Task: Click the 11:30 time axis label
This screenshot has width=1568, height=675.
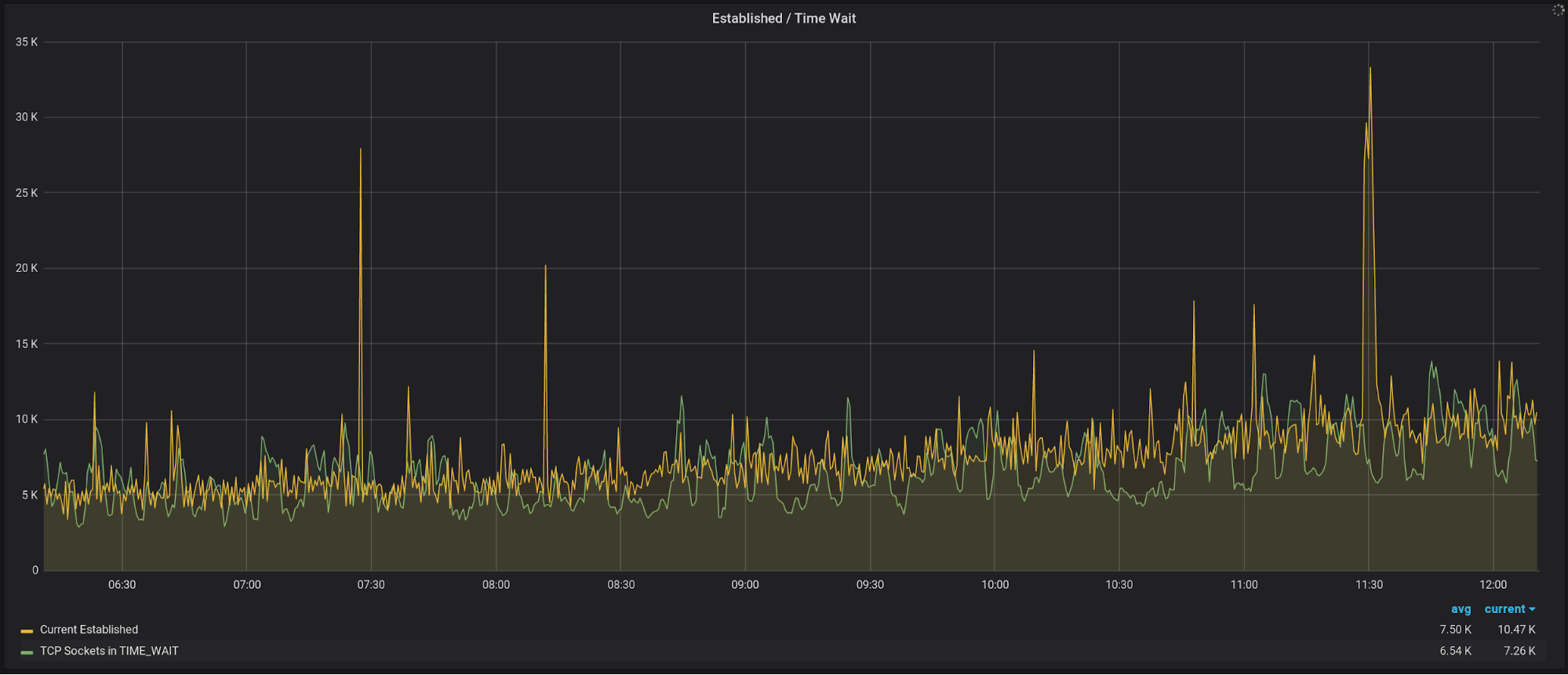Action: (x=1369, y=585)
